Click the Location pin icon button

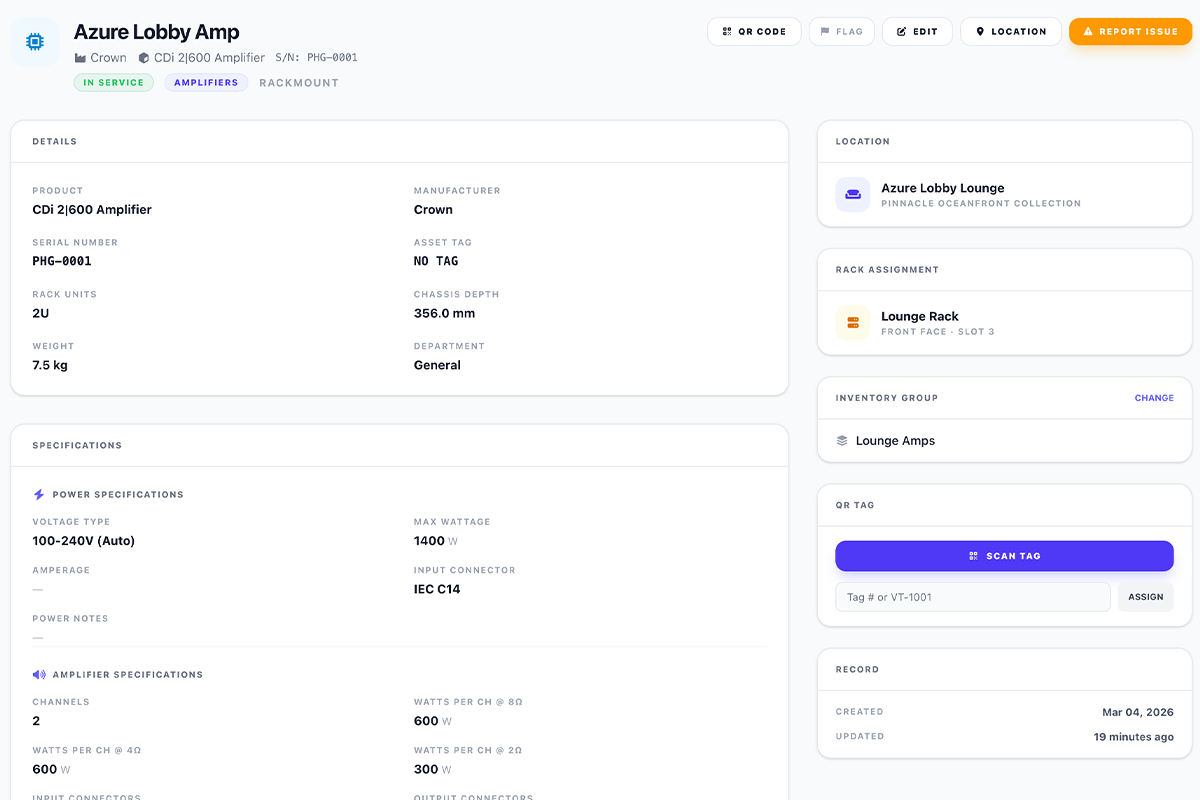(981, 31)
